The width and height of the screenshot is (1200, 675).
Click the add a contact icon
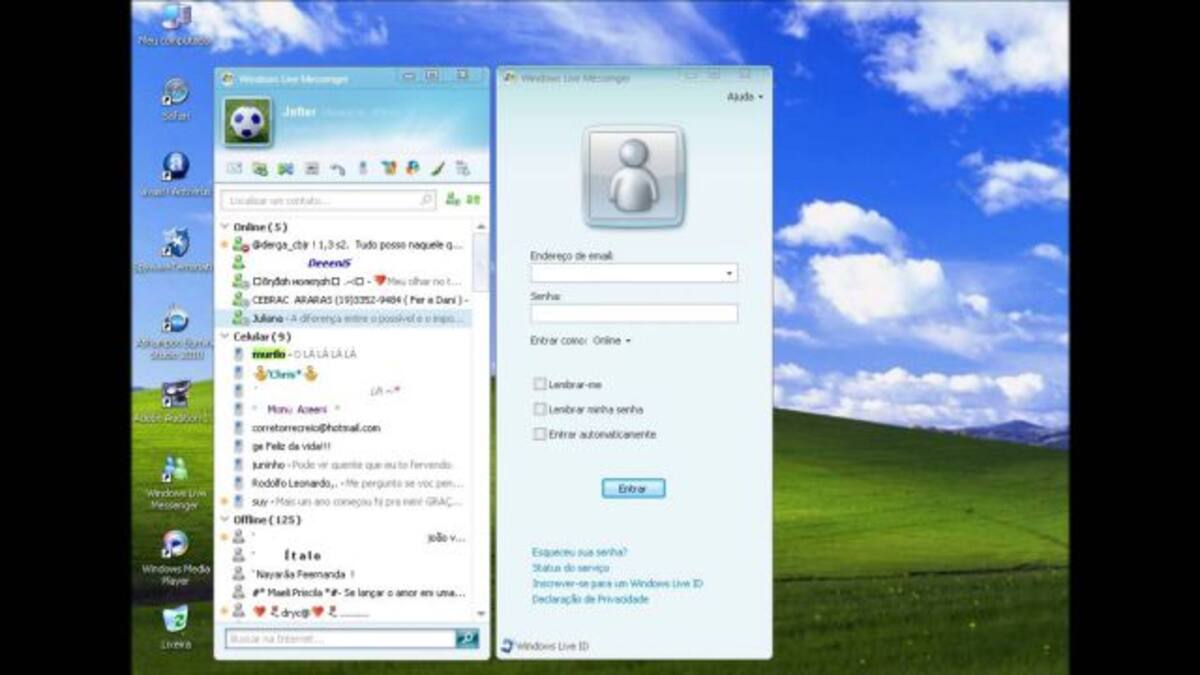coord(453,200)
